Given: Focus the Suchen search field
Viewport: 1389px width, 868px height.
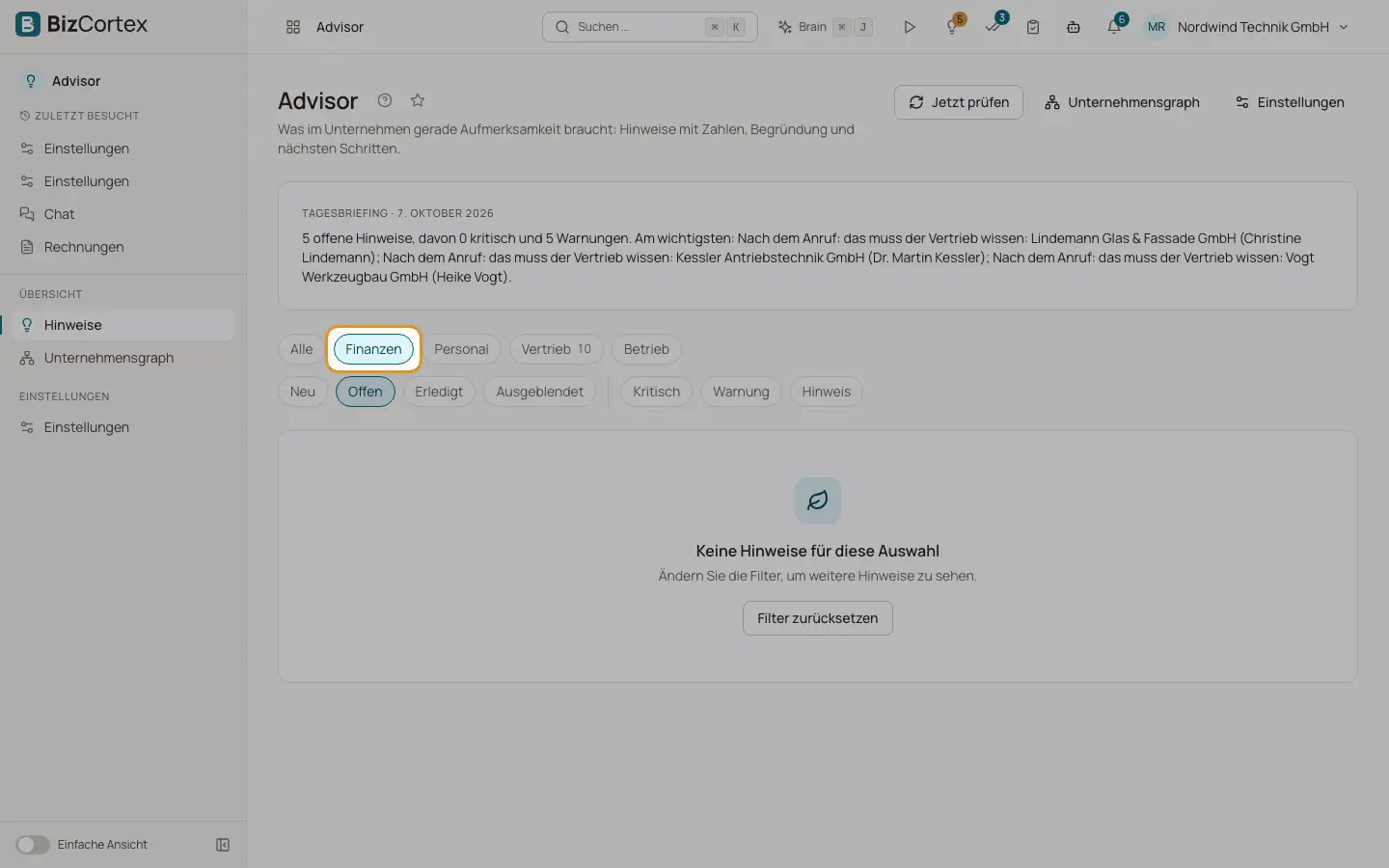Looking at the screenshot, I should (650, 27).
